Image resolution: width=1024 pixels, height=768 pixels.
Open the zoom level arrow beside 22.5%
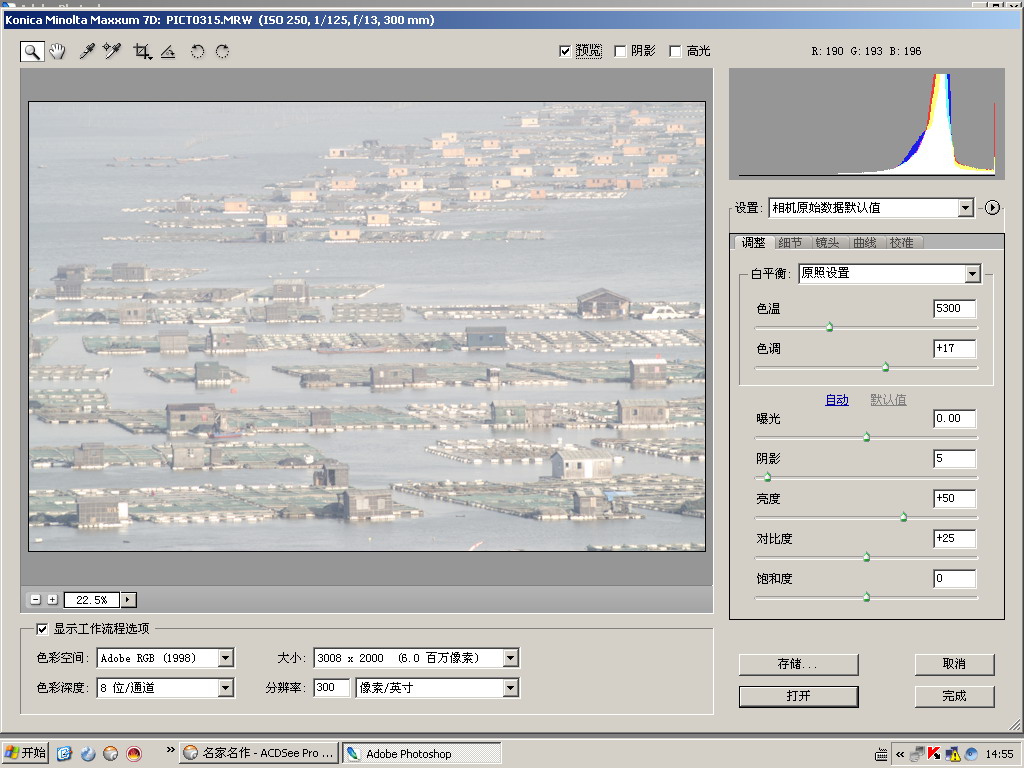click(x=128, y=600)
